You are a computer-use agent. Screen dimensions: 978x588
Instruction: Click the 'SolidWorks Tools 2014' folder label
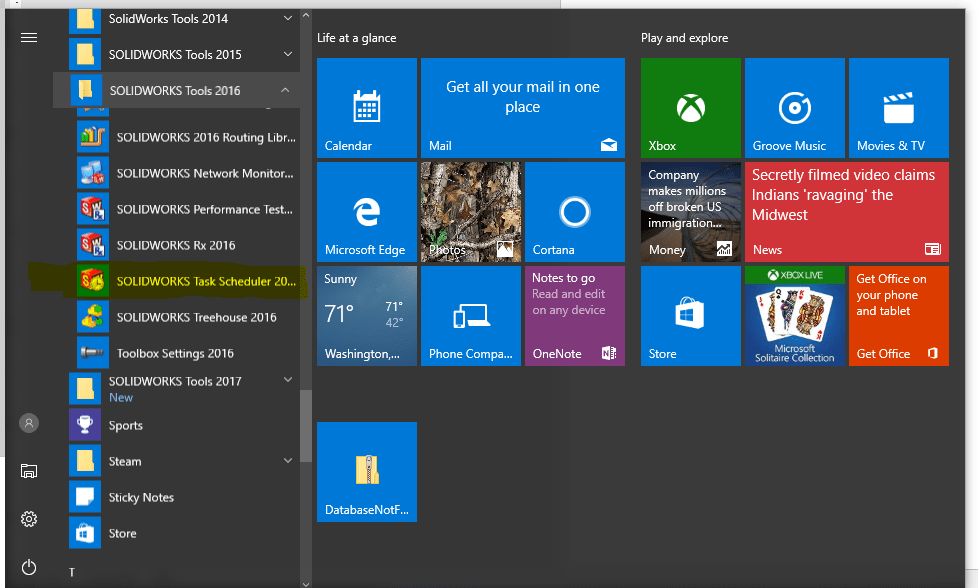coord(168,19)
